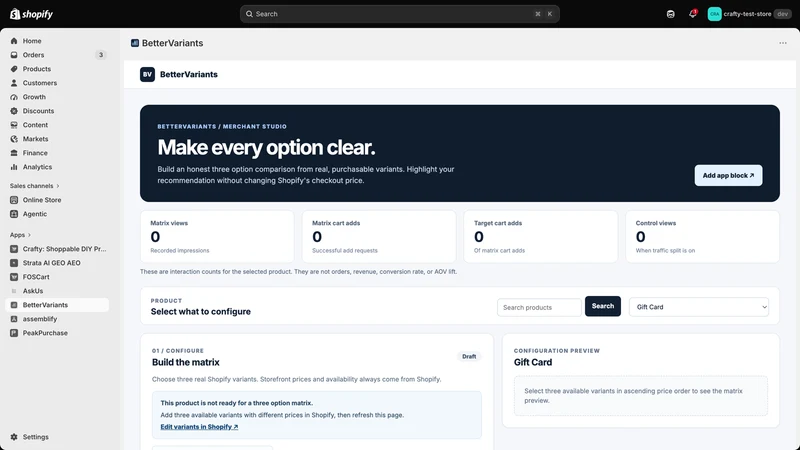Click the Draft status badge
800x450 pixels.
[x=469, y=357]
